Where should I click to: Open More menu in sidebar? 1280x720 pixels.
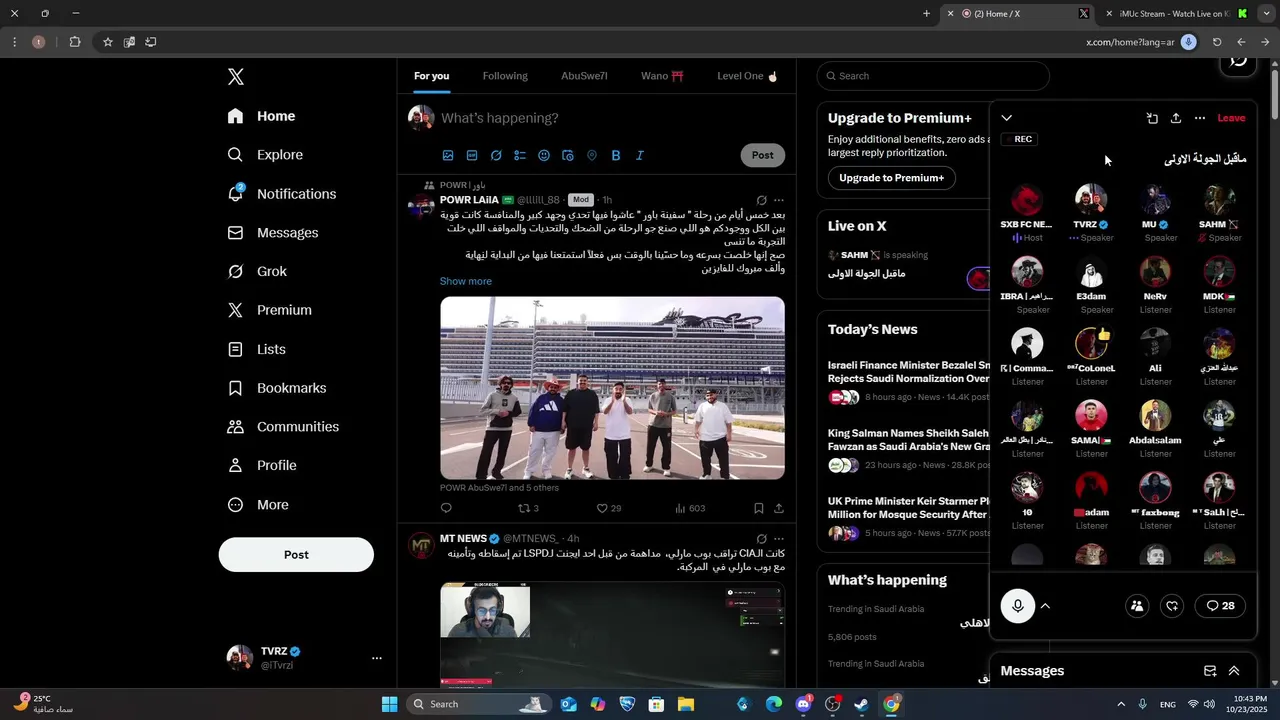(259, 505)
